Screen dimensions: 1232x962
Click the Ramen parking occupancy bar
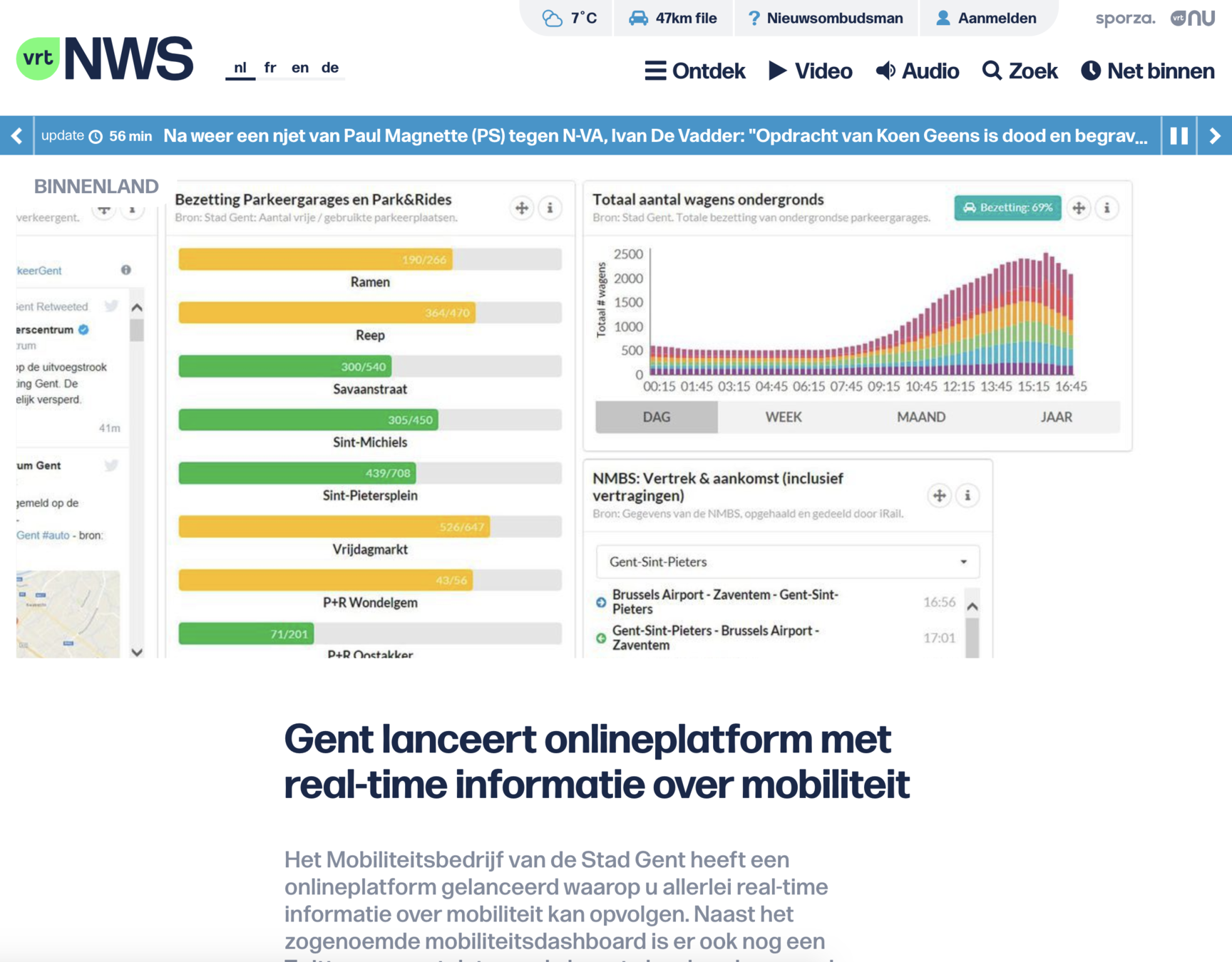(370, 259)
